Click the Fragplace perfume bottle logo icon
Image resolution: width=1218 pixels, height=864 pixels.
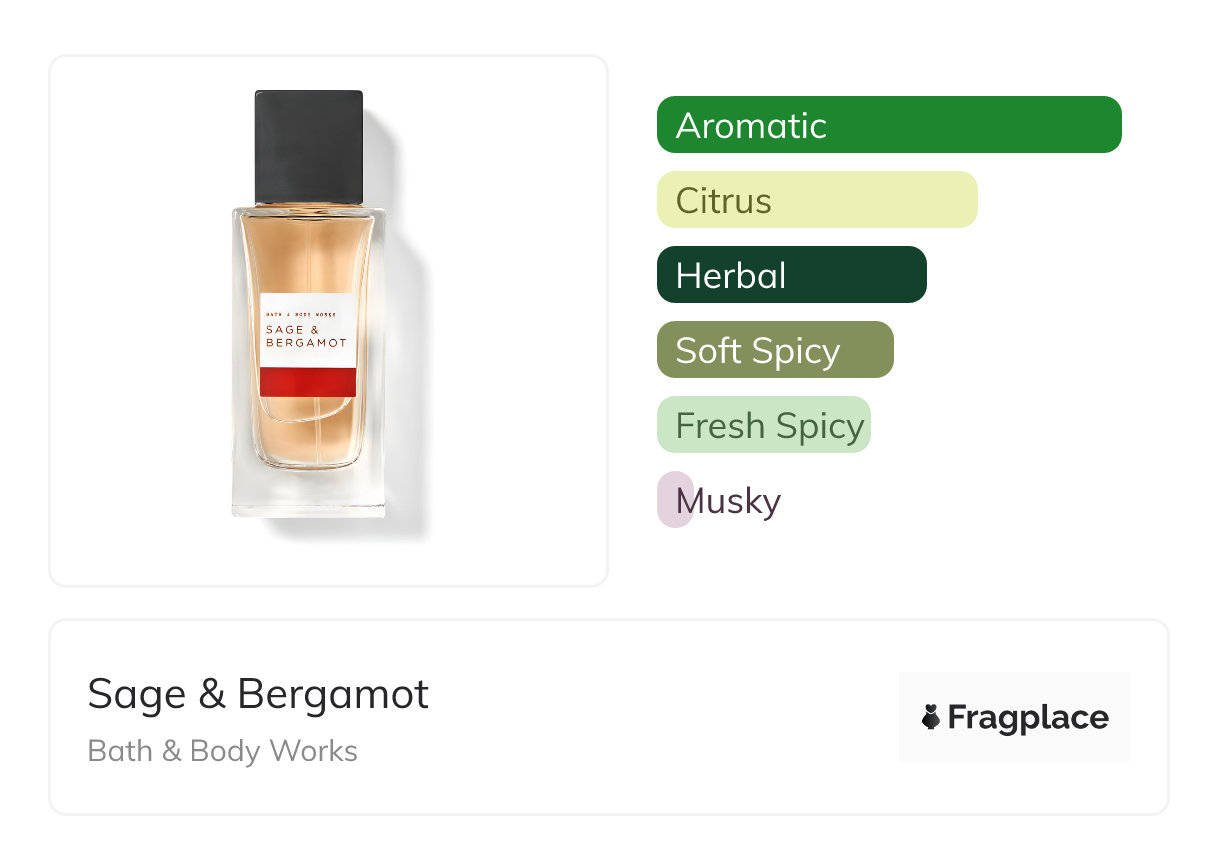[x=931, y=717]
